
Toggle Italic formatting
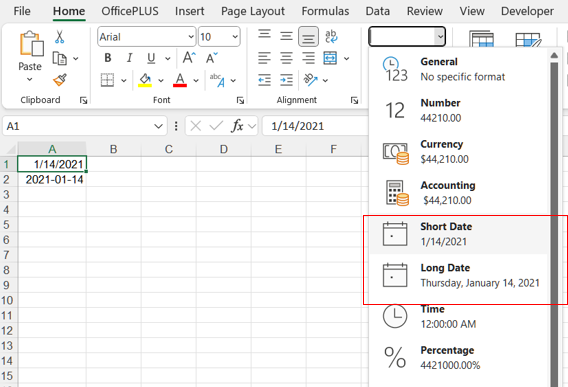(129, 58)
